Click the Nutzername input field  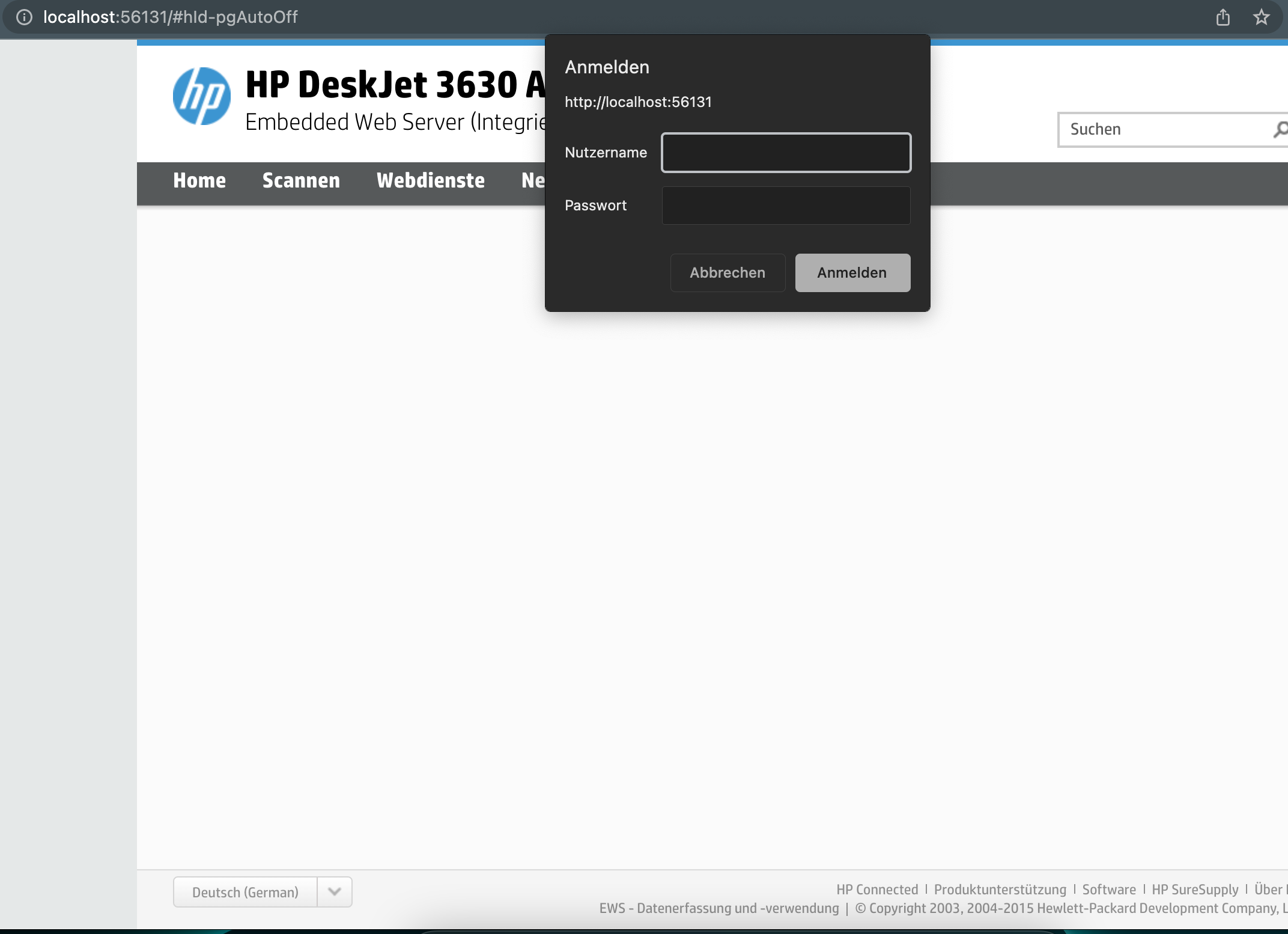[785, 153]
